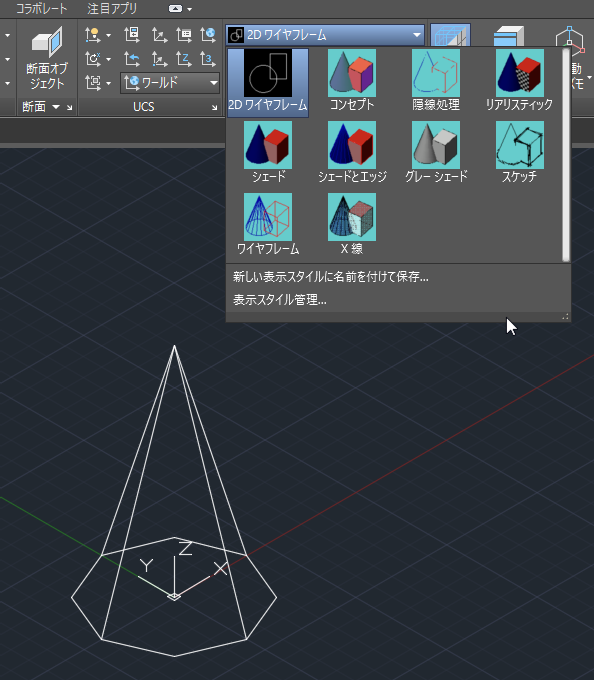Click the UCS origin icon
Image resolution: width=594 pixels, height=680 pixels.
point(159,59)
